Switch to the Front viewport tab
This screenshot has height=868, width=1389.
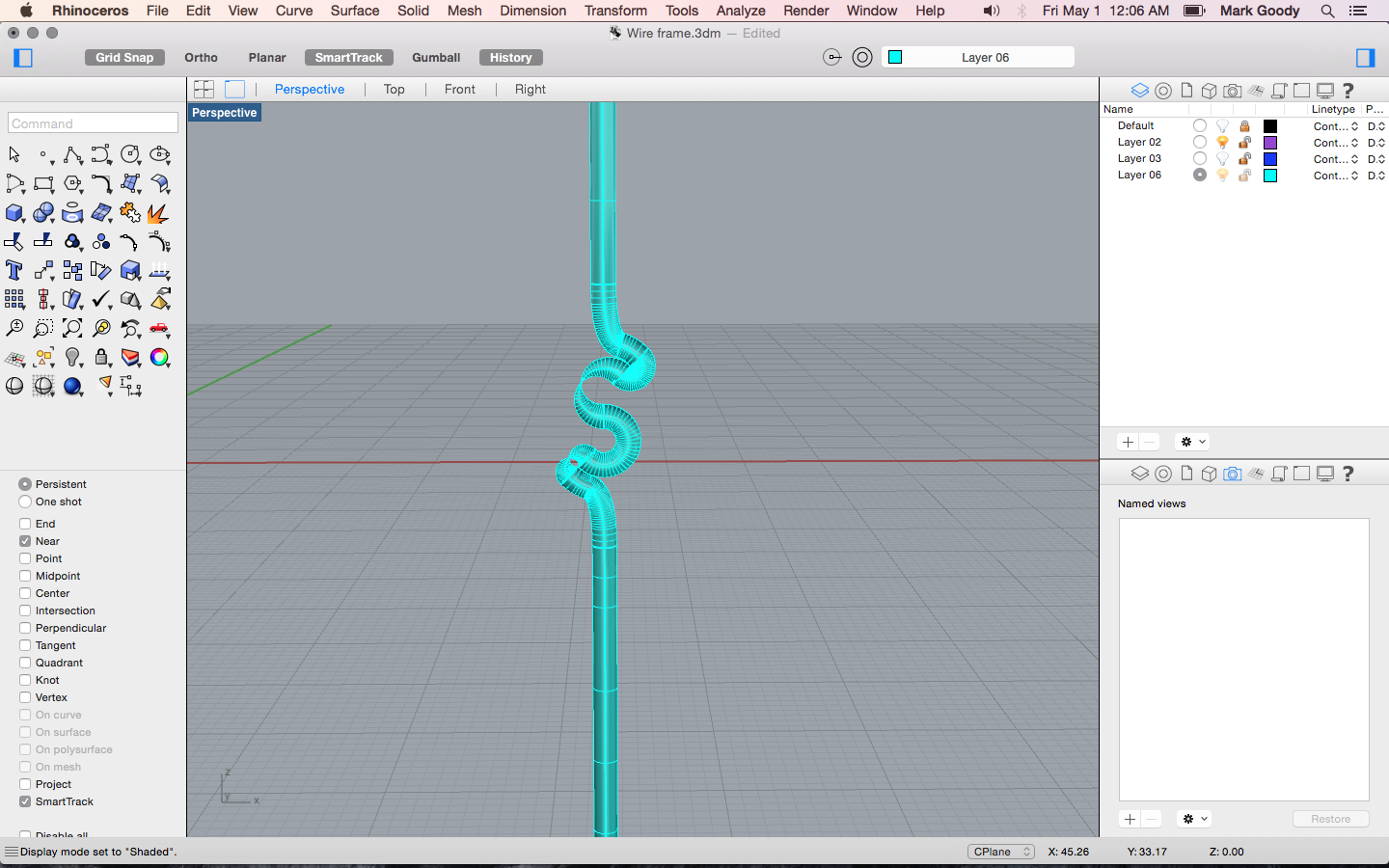tap(460, 89)
